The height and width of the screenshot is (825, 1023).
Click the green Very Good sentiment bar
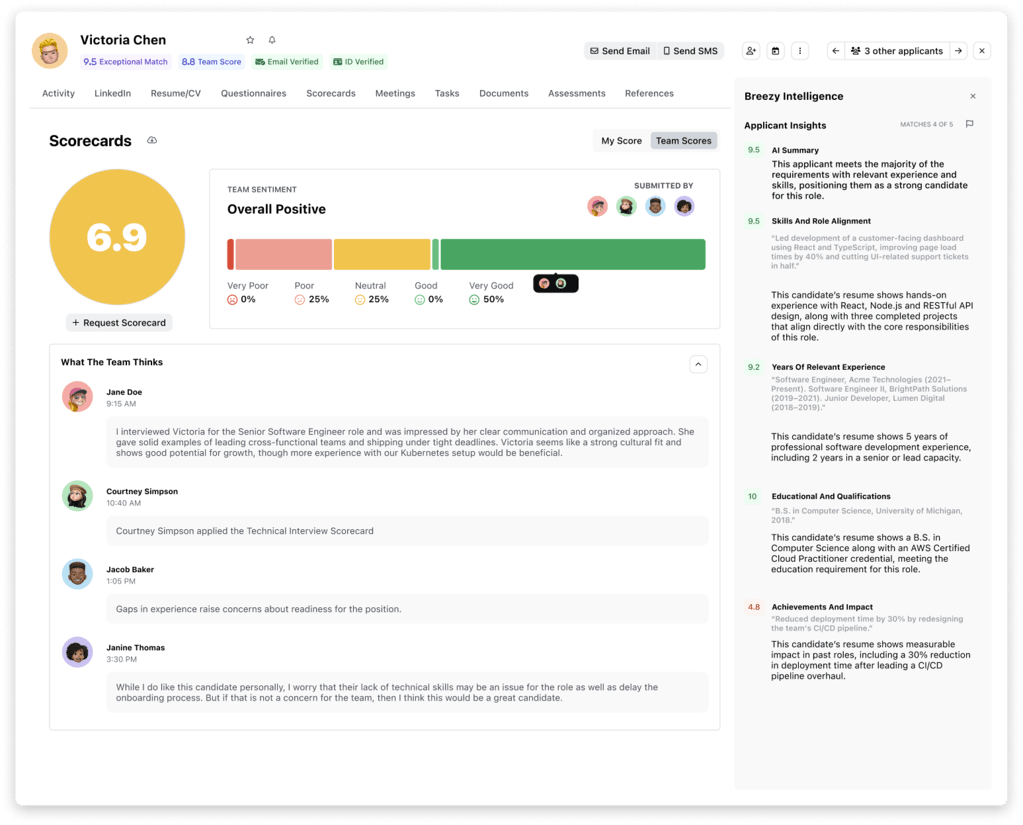point(573,254)
